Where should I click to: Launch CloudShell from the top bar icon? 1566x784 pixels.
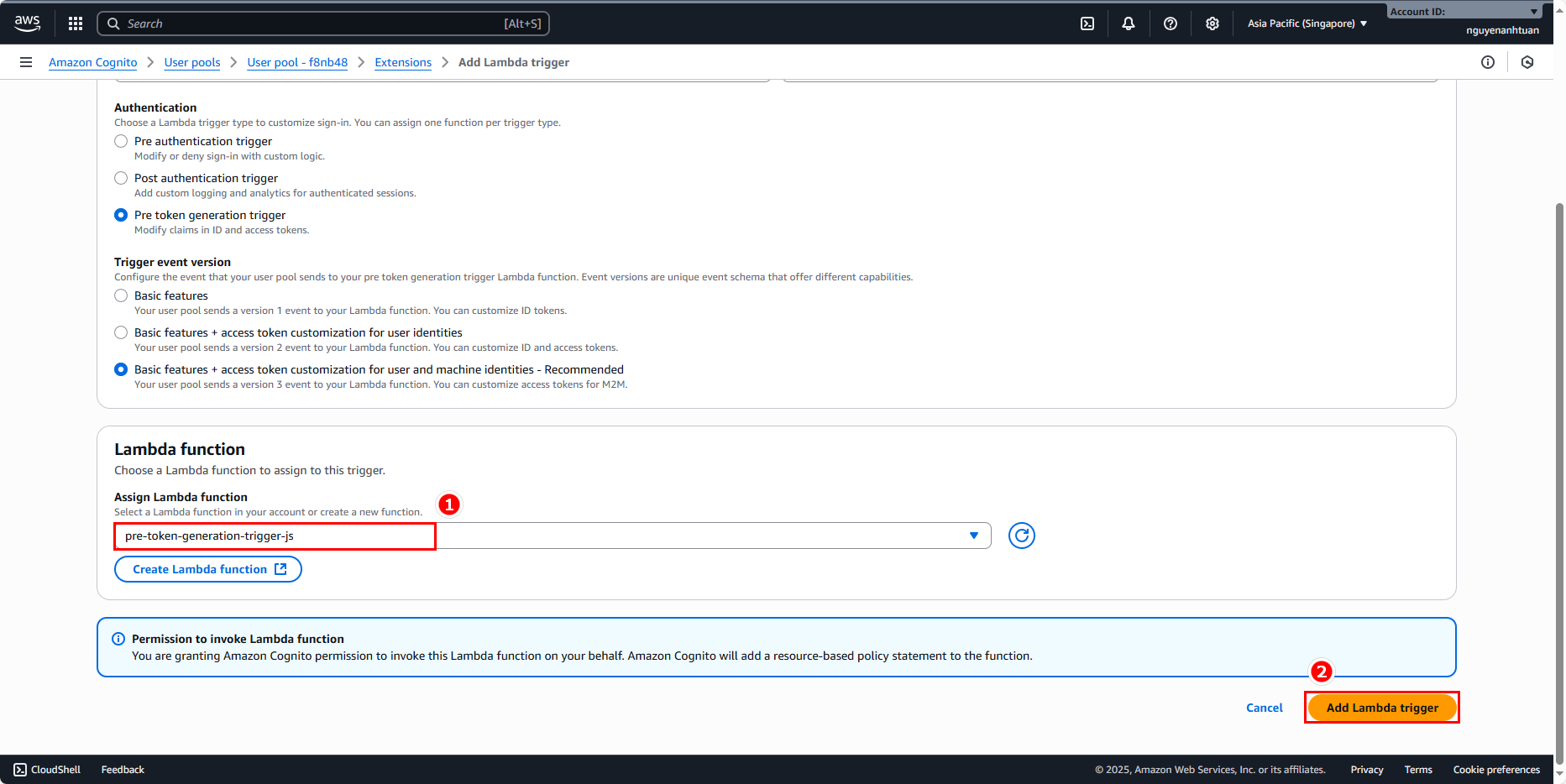[1087, 24]
